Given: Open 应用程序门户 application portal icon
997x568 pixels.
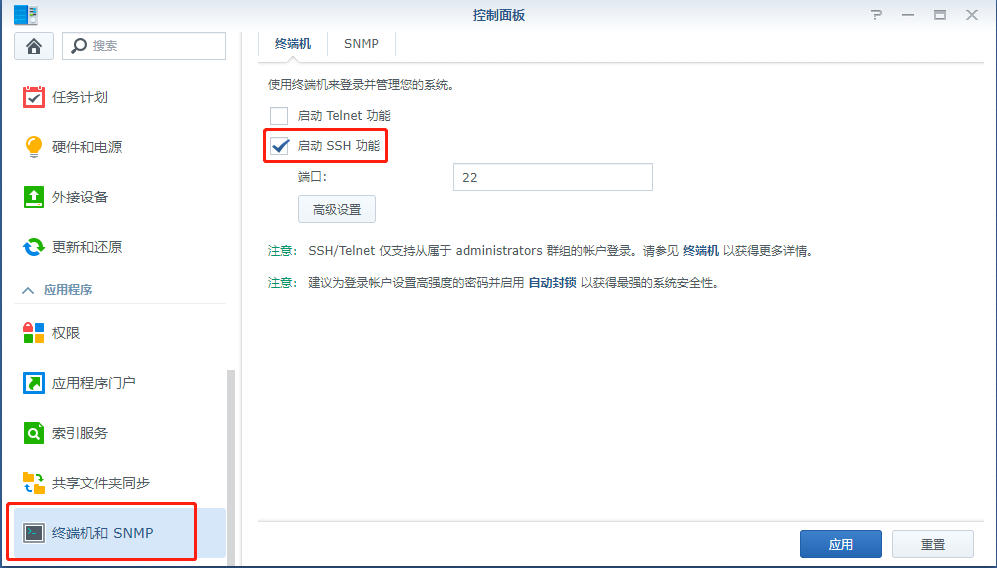Looking at the screenshot, I should pyautogui.click(x=34, y=383).
